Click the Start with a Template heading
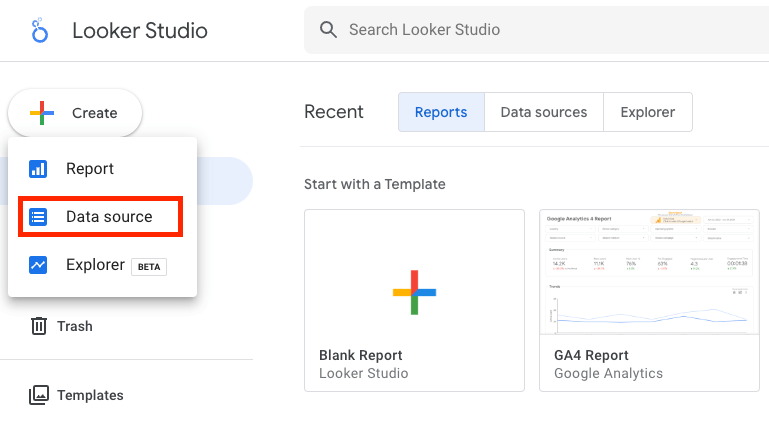This screenshot has width=769, height=437. [375, 184]
